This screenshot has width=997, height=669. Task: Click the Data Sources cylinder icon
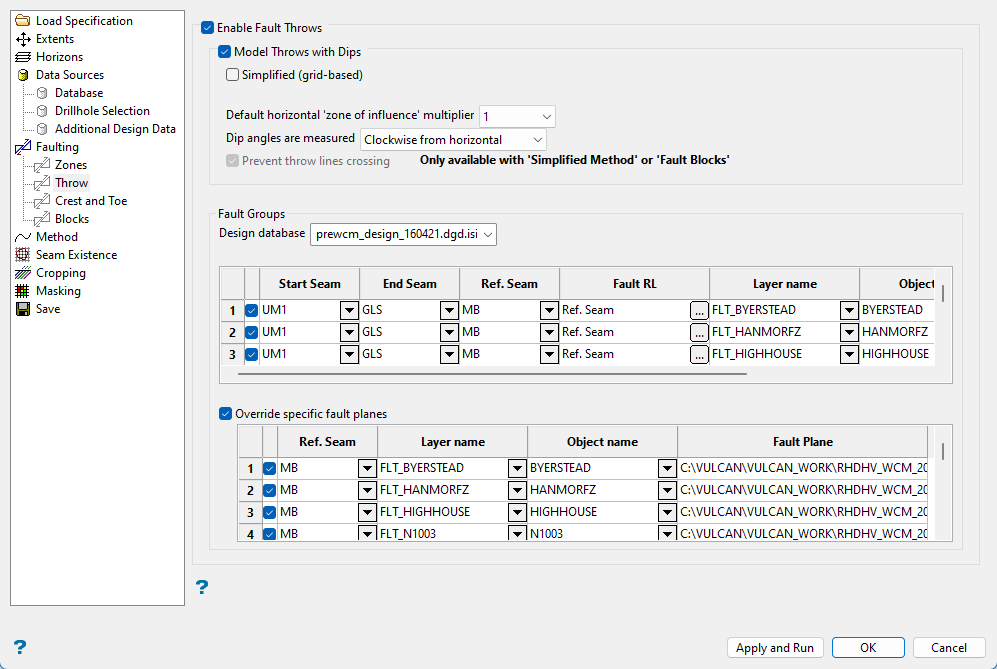(x=23, y=75)
